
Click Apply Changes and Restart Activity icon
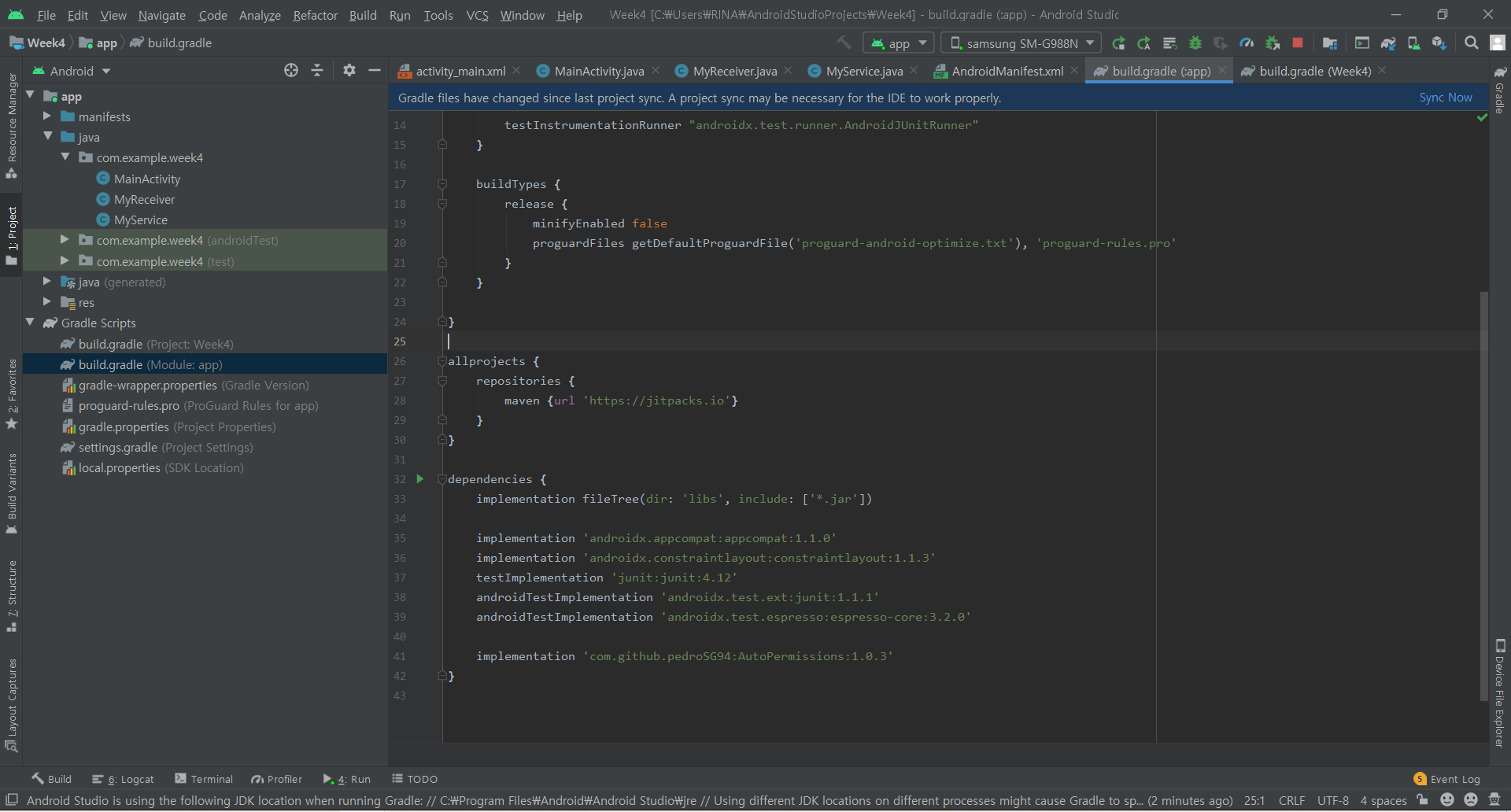point(1144,43)
